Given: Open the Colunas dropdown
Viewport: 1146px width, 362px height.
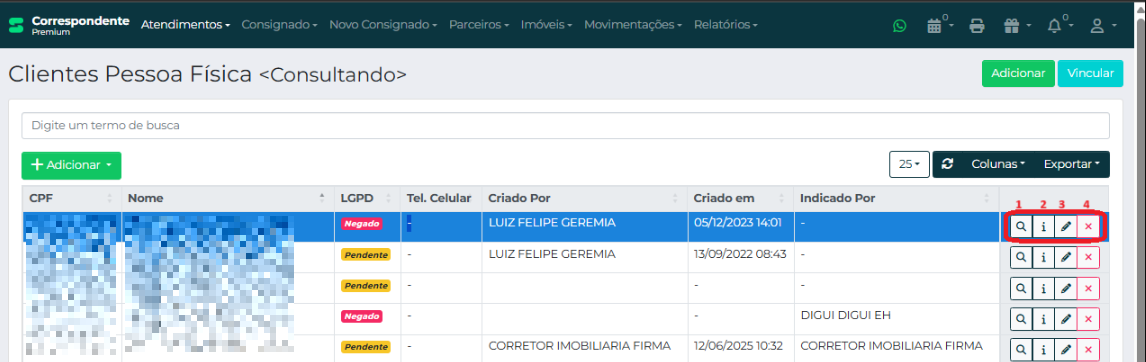Looking at the screenshot, I should coord(998,164).
